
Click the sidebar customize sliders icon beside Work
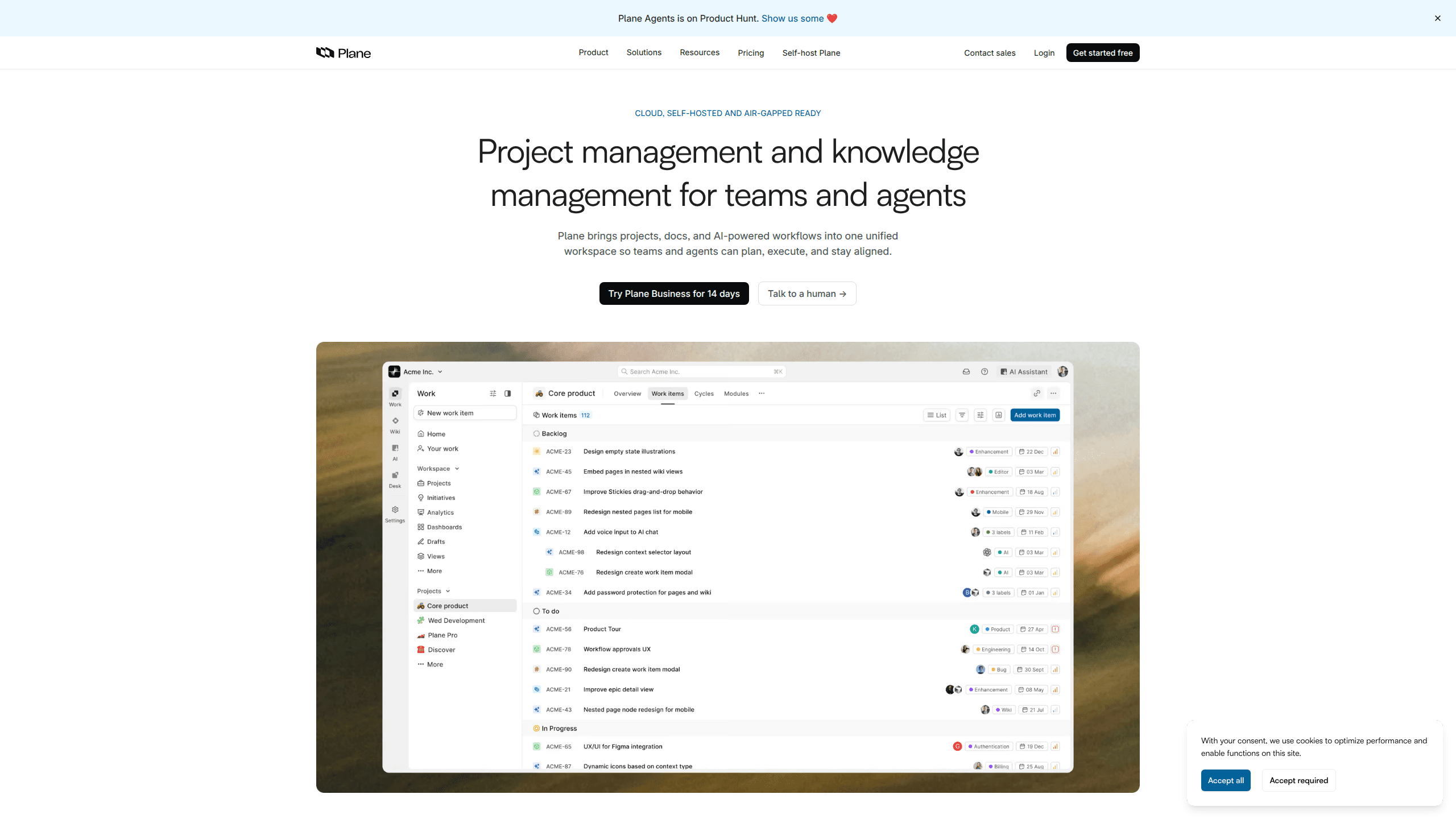click(x=493, y=394)
